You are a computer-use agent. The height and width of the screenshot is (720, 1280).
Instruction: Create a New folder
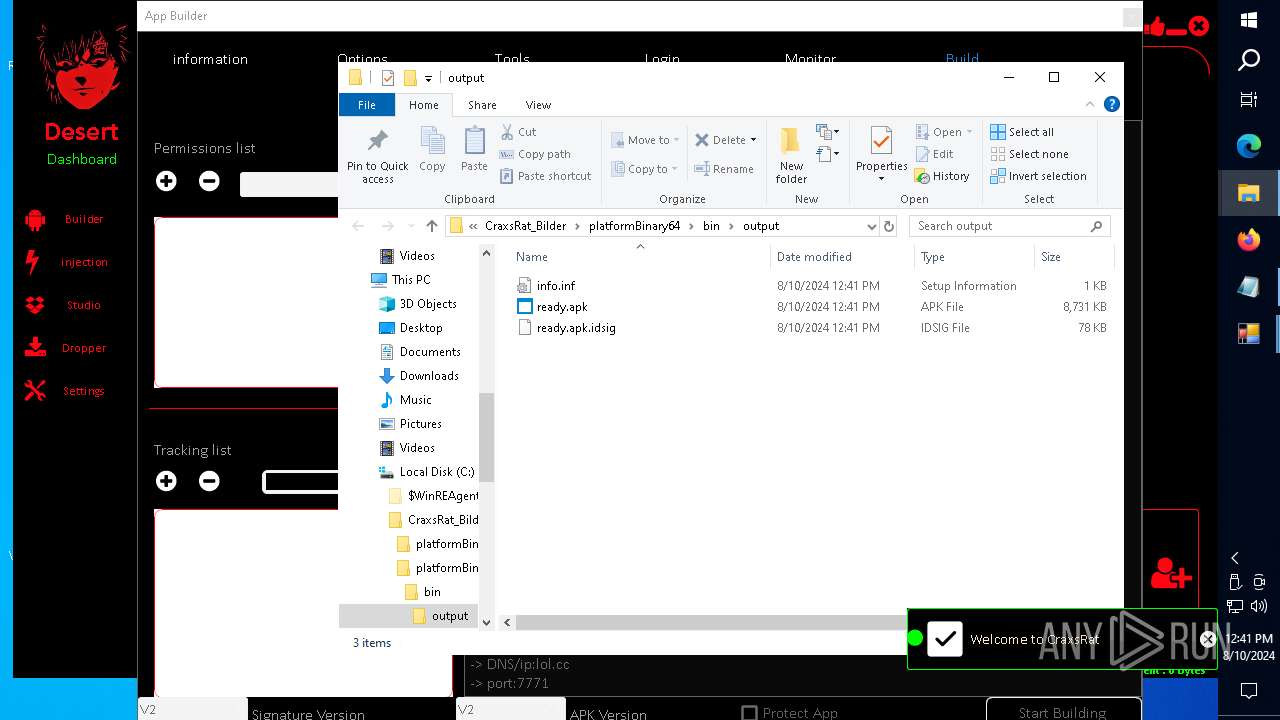(x=791, y=156)
